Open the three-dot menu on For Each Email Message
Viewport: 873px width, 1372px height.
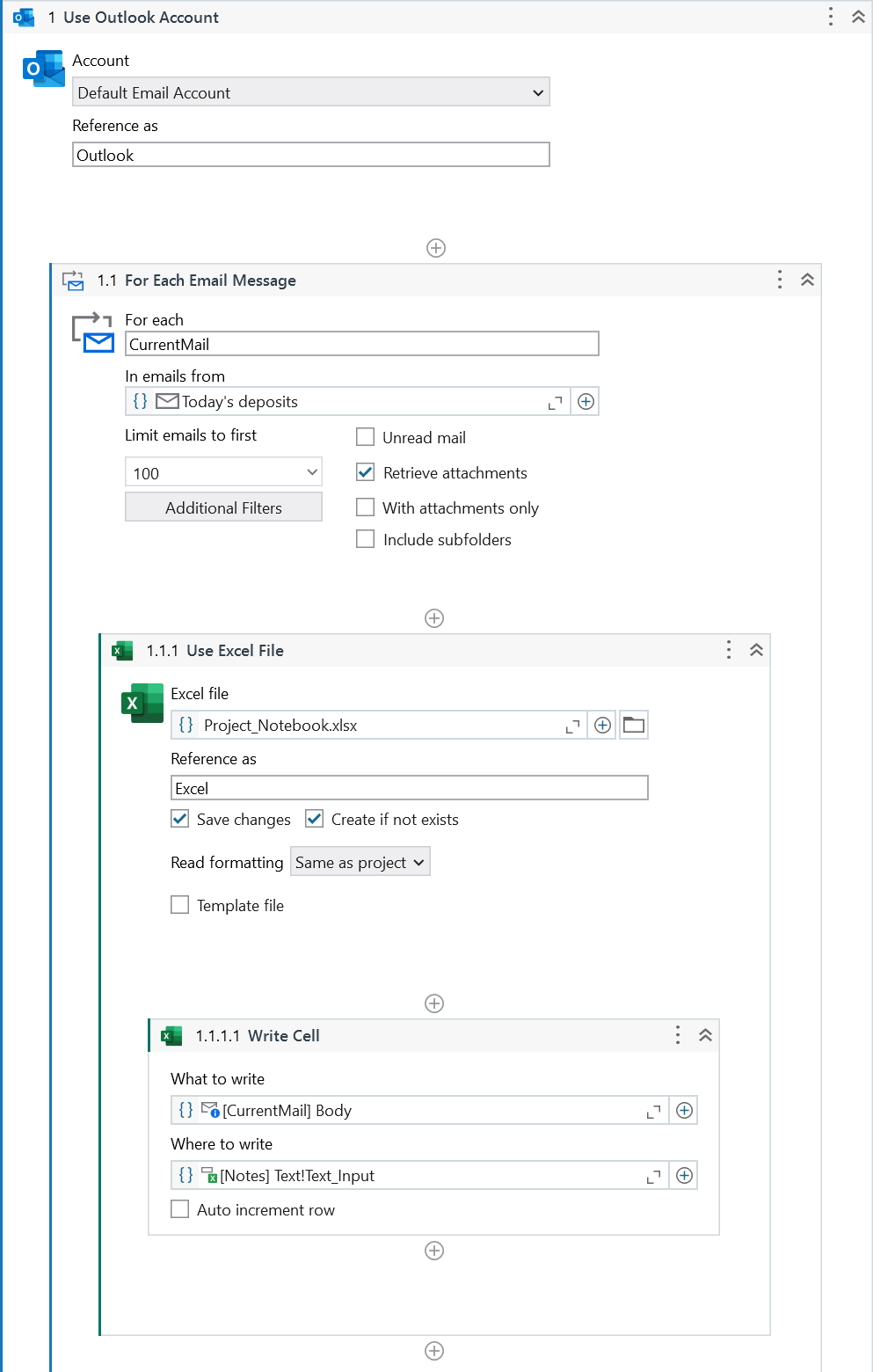click(x=779, y=280)
